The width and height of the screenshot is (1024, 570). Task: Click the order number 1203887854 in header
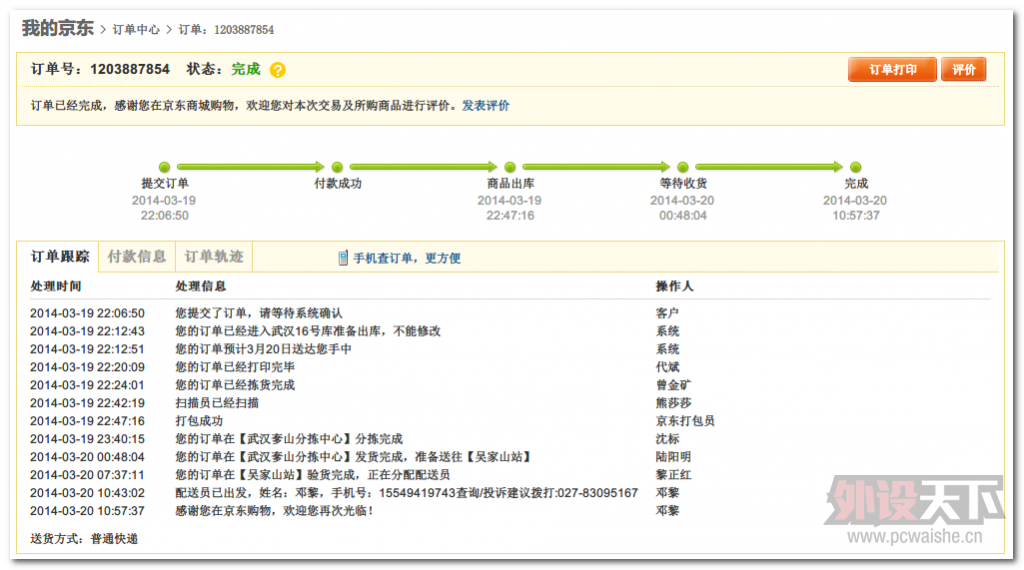click(130, 69)
